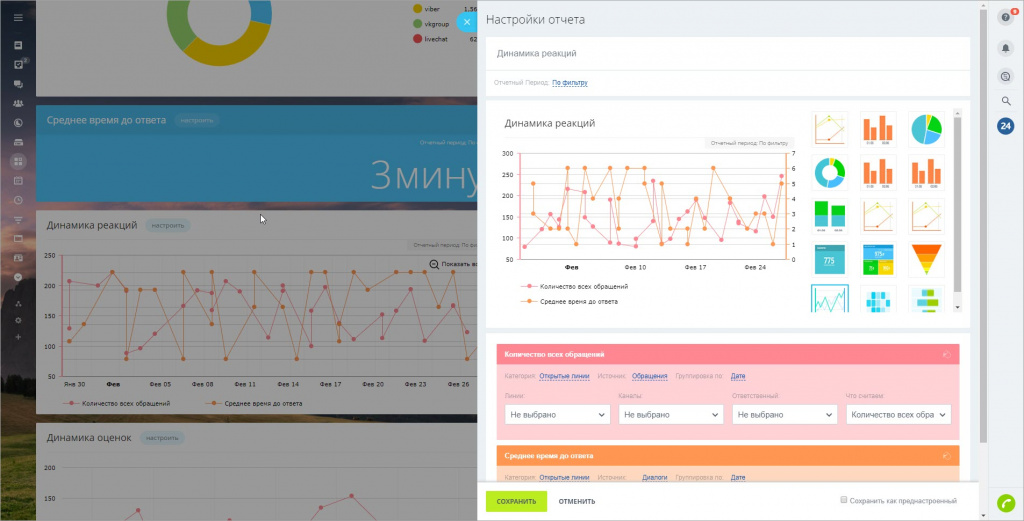Open the notifications bell icon
Screen dimensions: 1024x521
[1006, 48]
